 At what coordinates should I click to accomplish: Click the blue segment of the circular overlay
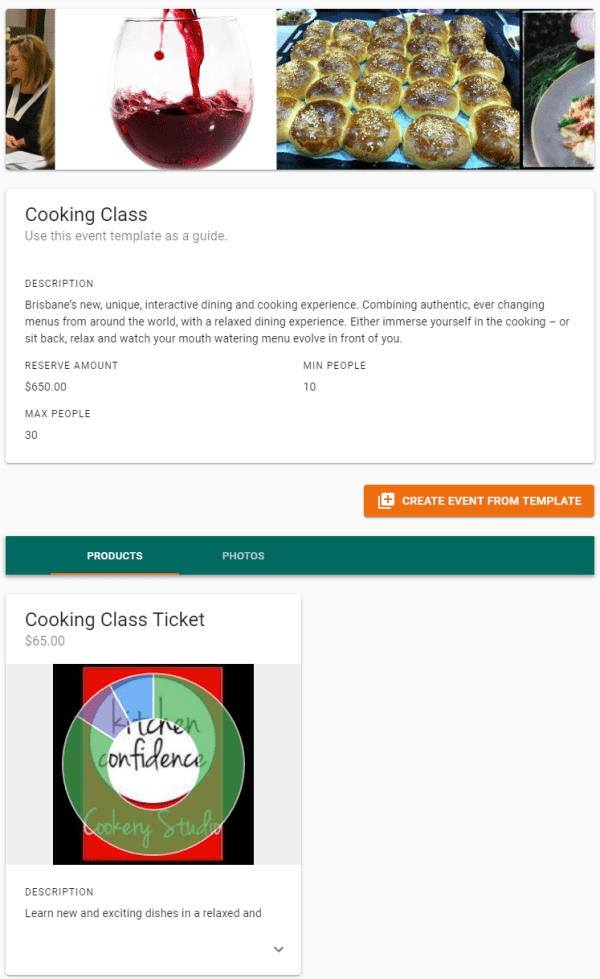point(134,694)
